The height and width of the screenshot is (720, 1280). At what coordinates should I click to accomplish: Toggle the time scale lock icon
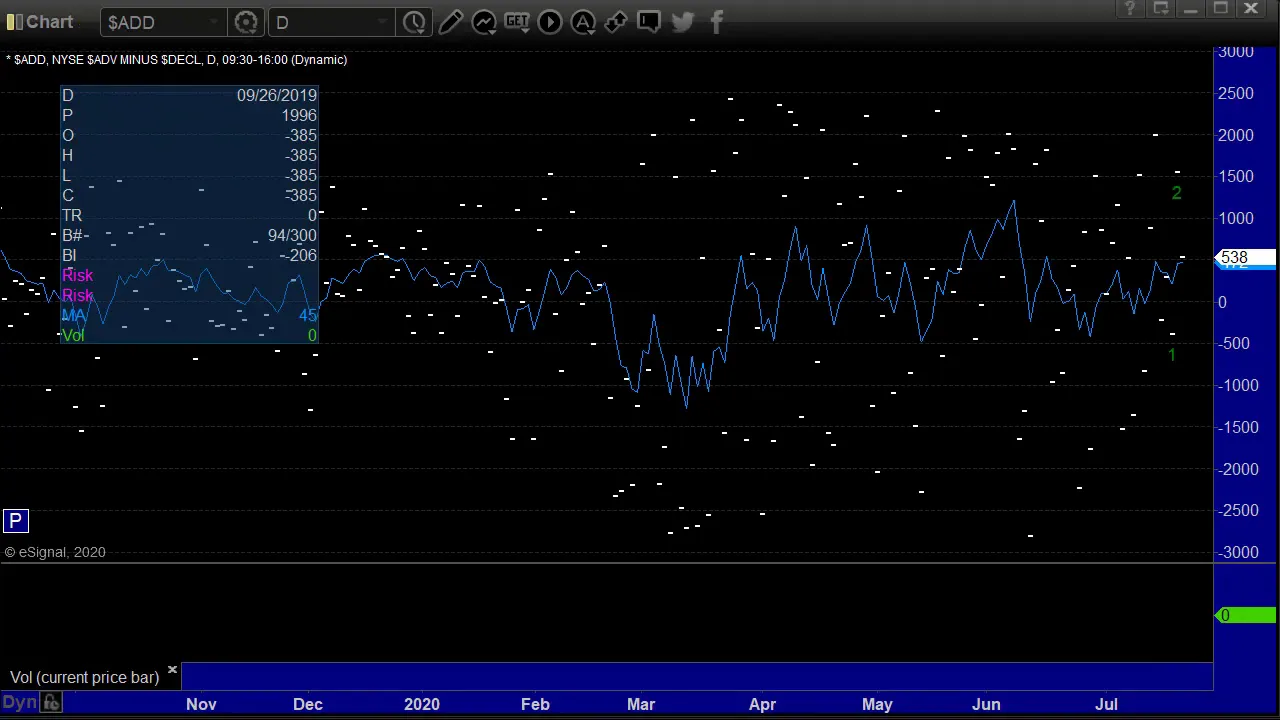pyautogui.click(x=51, y=703)
